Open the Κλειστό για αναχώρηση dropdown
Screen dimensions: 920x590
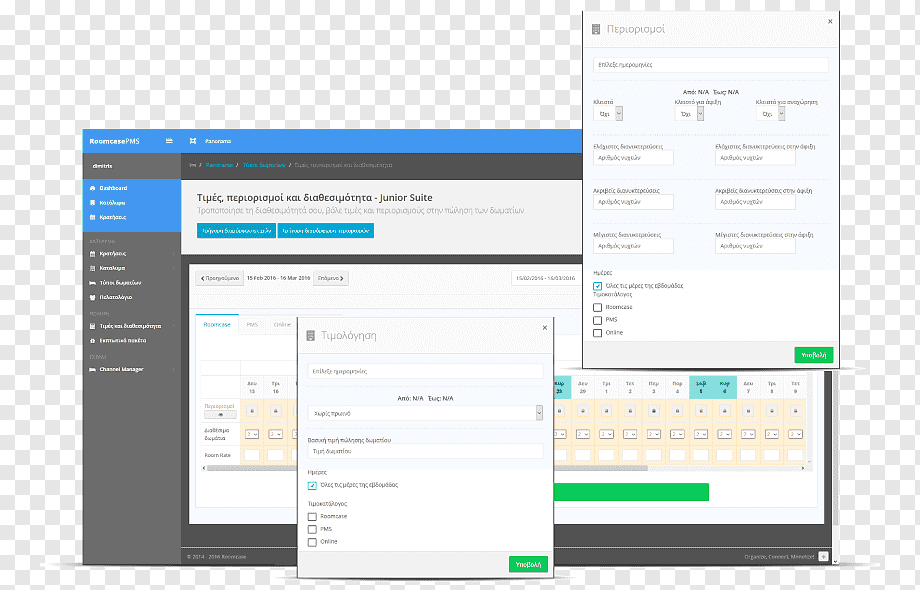[771, 114]
